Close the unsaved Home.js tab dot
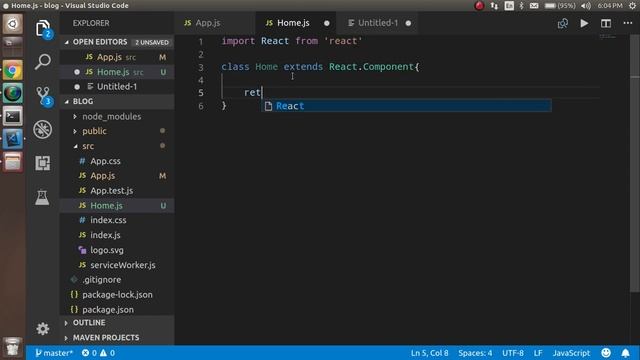This screenshot has height=360, width=640. point(327,23)
